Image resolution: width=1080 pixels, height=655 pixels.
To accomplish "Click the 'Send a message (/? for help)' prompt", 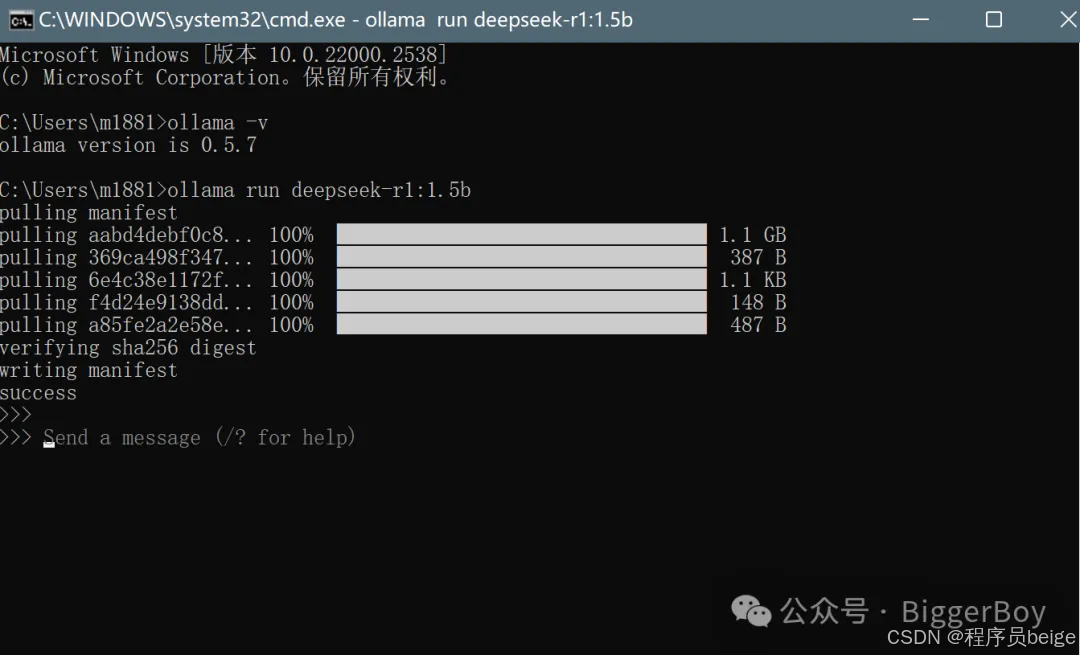I will click(x=200, y=437).
